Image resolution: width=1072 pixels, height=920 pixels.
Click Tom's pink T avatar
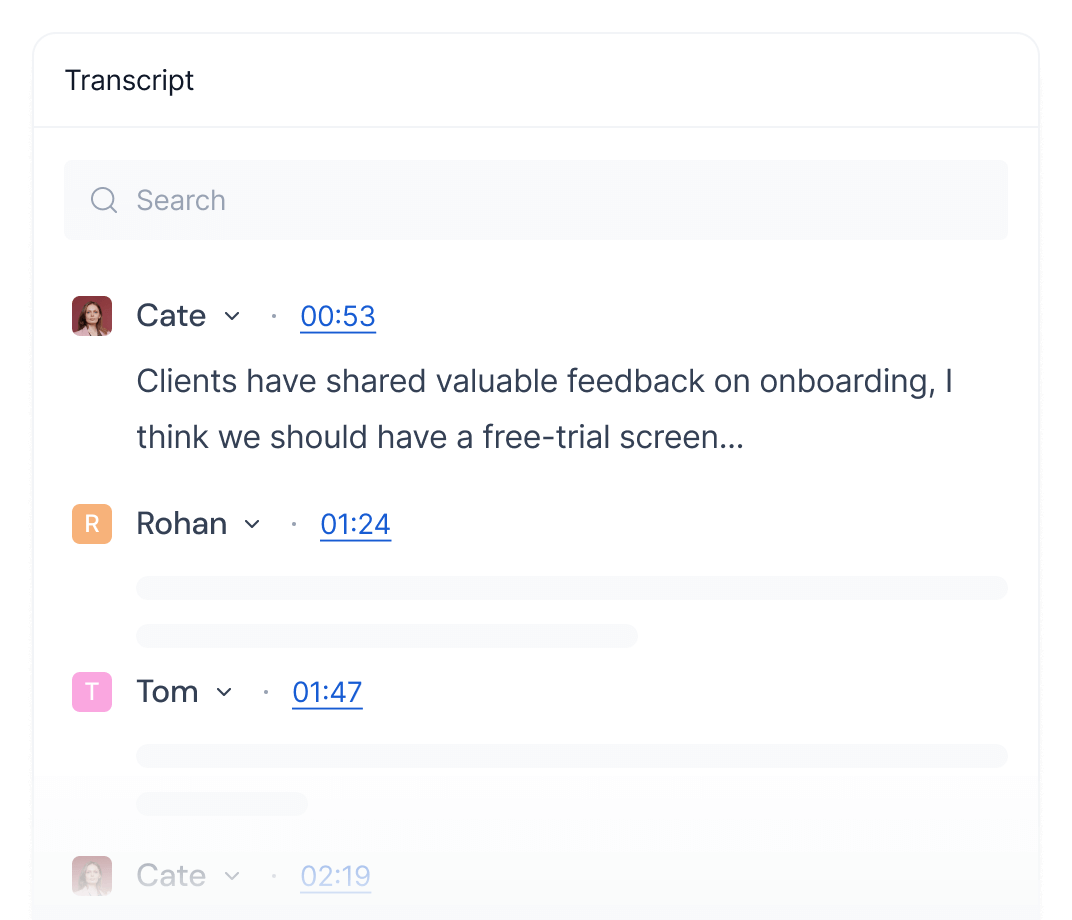click(x=92, y=692)
